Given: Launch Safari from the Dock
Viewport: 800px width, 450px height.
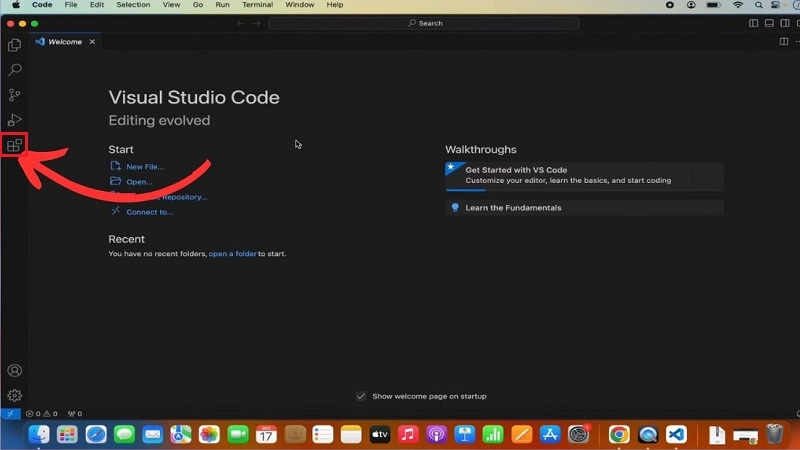Looking at the screenshot, I should [x=96, y=434].
